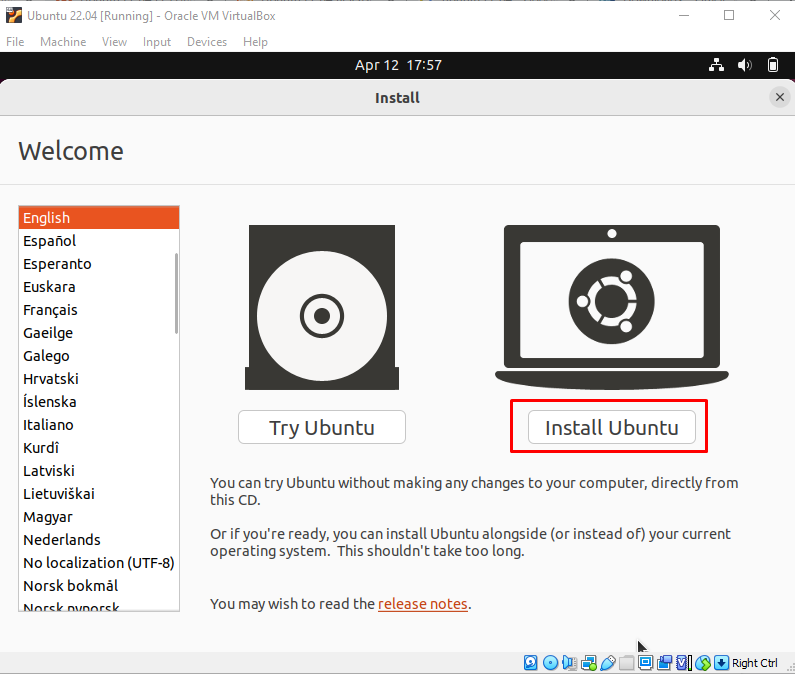Select Lietuviškai in the language list
The width and height of the screenshot is (795, 674).
click(x=99, y=493)
